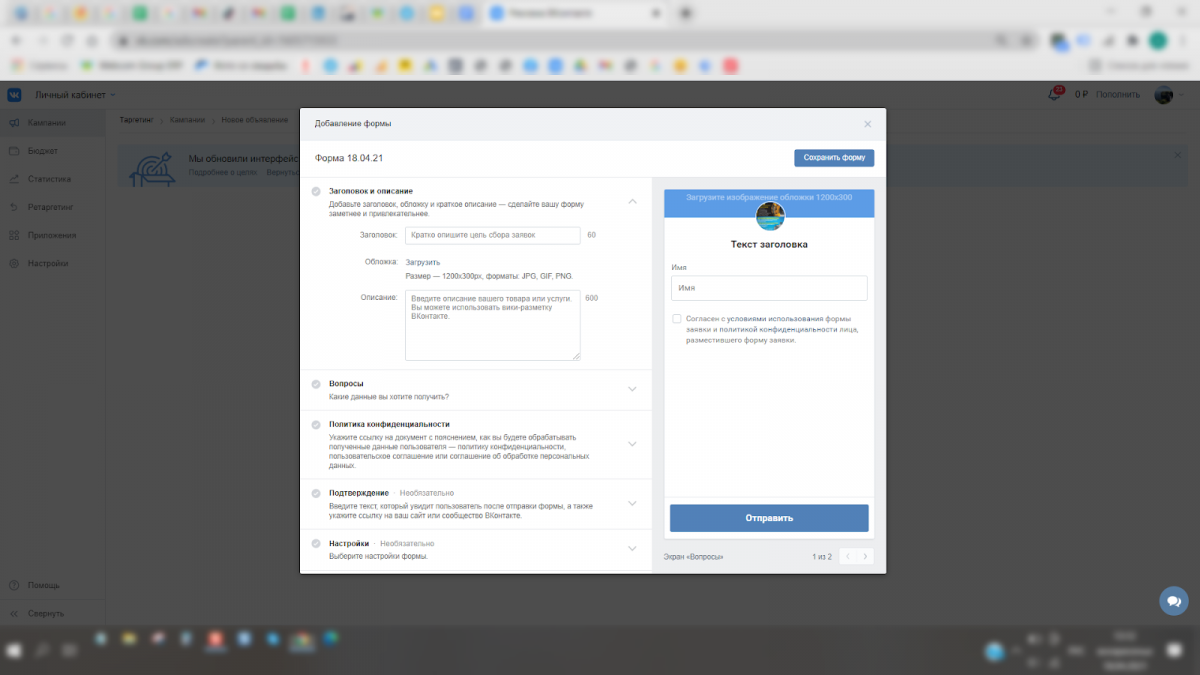Click the Приложения grid icon in sidebar
The image size is (1200, 675).
click(14, 236)
